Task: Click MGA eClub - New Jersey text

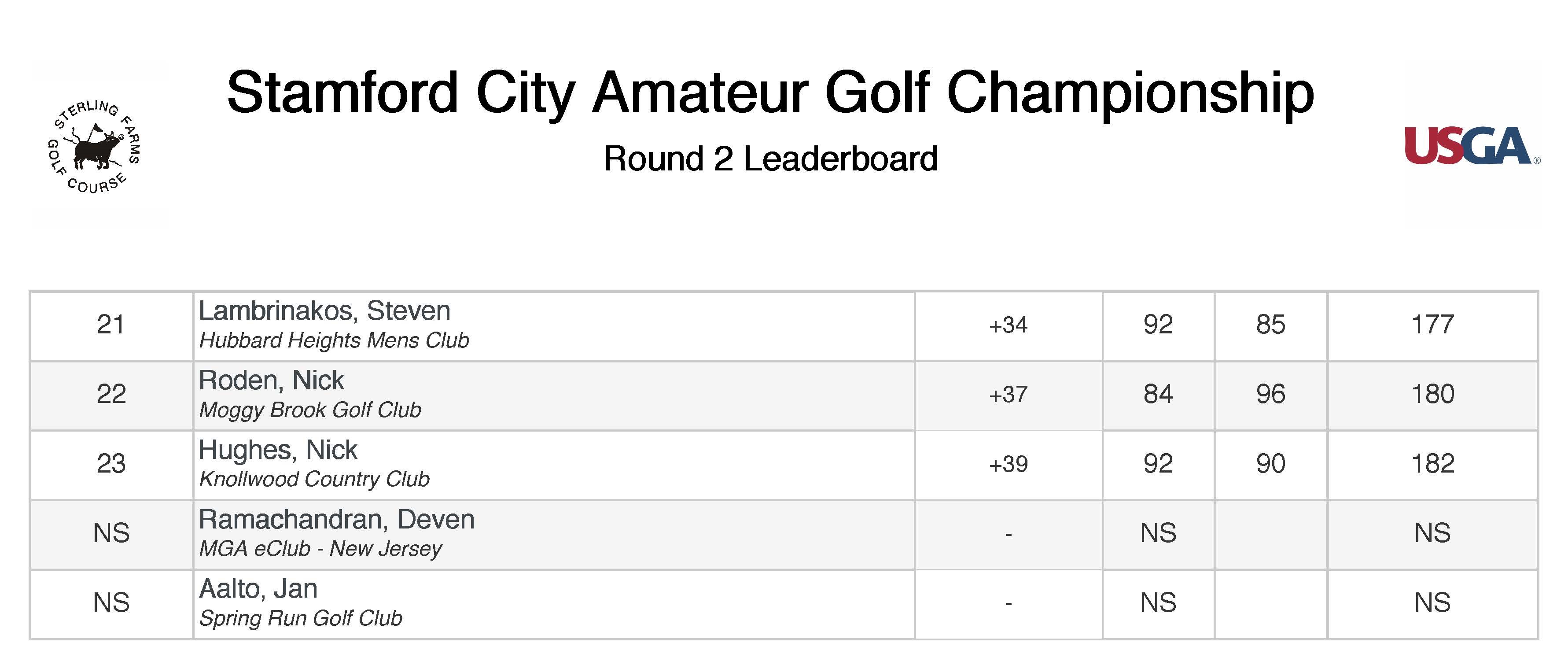Action: pyautogui.click(x=320, y=549)
